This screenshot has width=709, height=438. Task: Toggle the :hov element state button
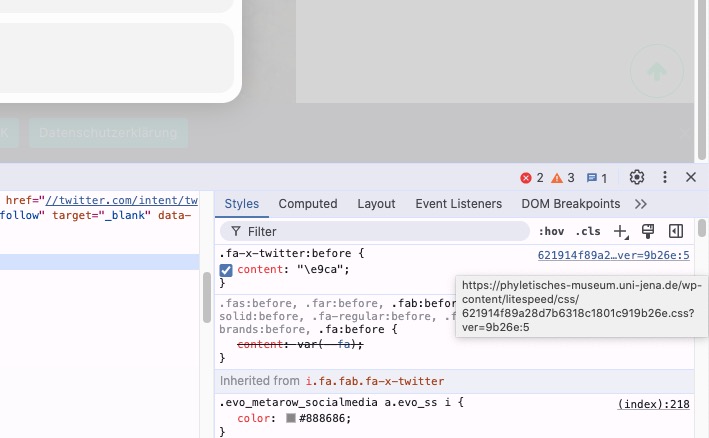click(551, 231)
